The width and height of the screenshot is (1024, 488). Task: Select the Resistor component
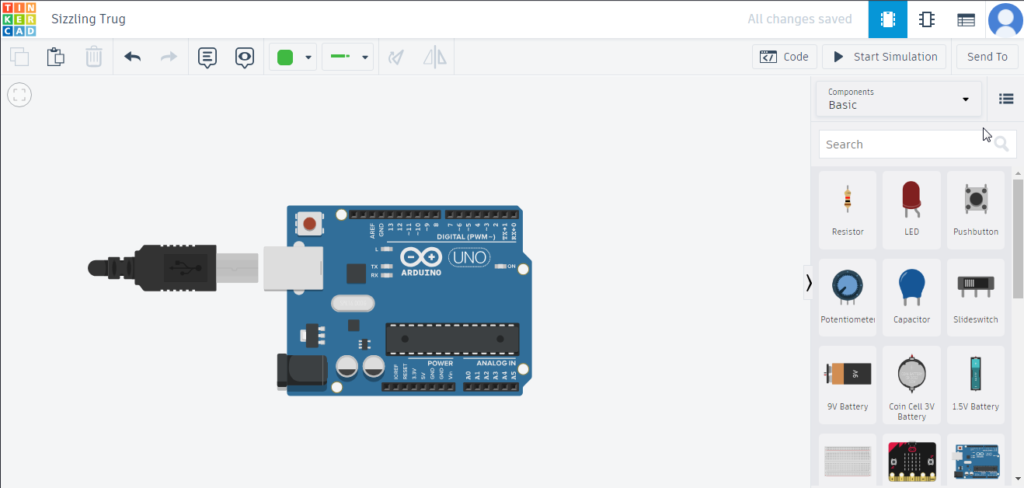[x=848, y=210]
